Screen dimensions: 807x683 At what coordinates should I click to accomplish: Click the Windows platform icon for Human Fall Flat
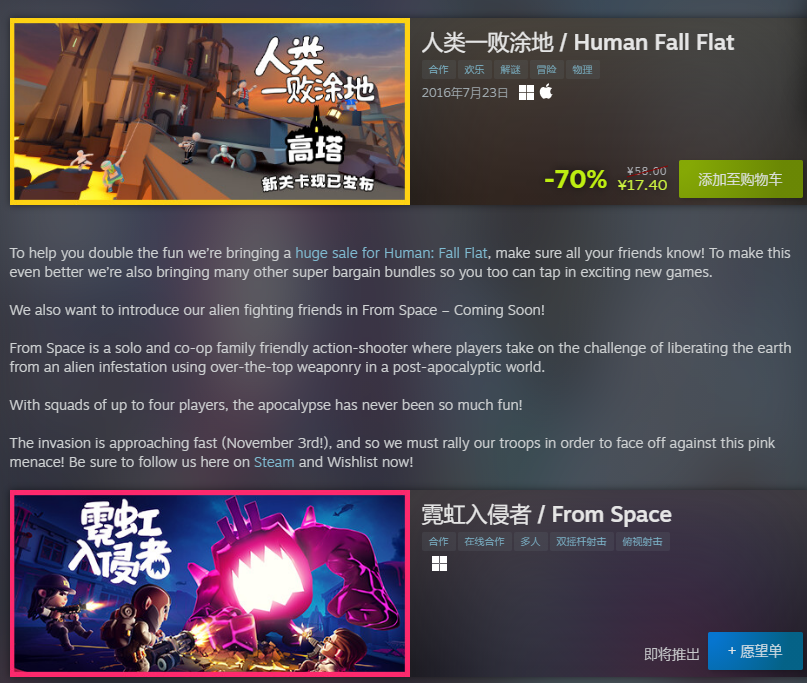point(526,93)
